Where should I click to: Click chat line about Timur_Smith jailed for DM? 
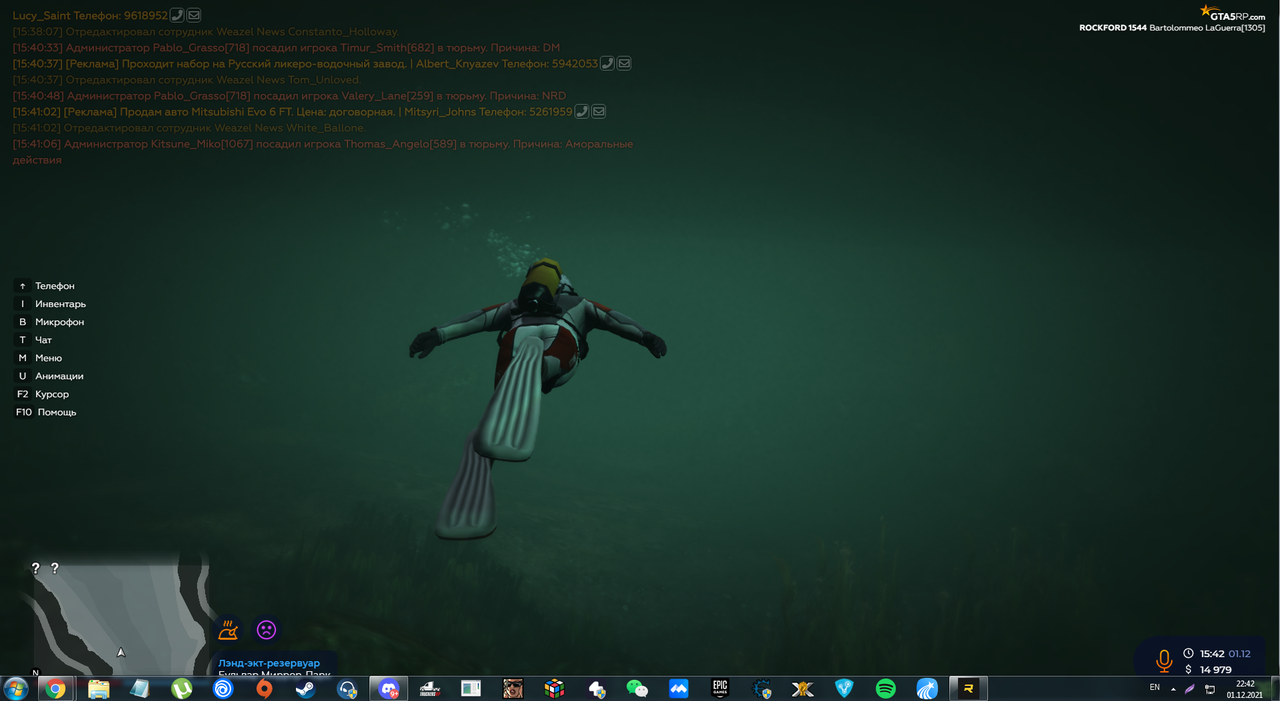pos(286,47)
